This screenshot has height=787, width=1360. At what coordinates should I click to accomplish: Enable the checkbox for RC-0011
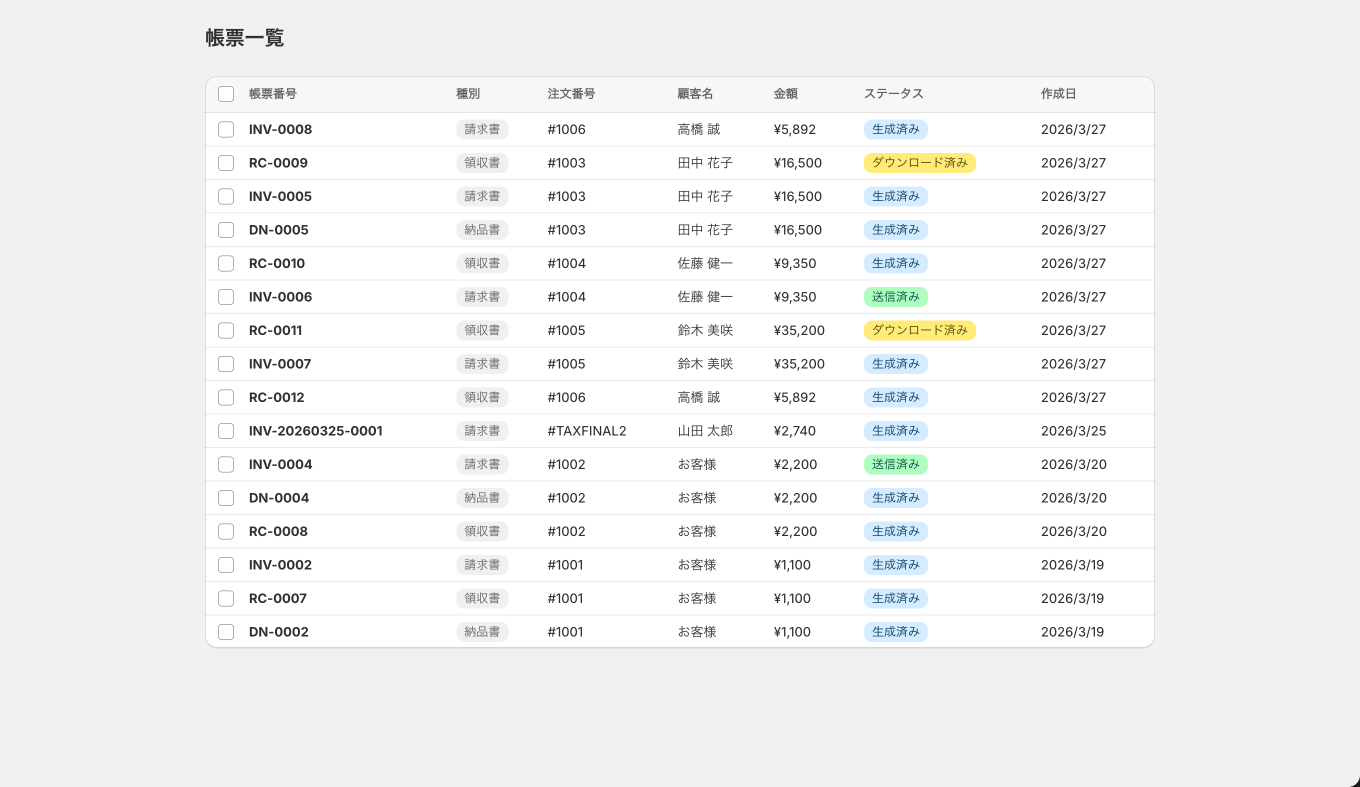[x=226, y=330]
